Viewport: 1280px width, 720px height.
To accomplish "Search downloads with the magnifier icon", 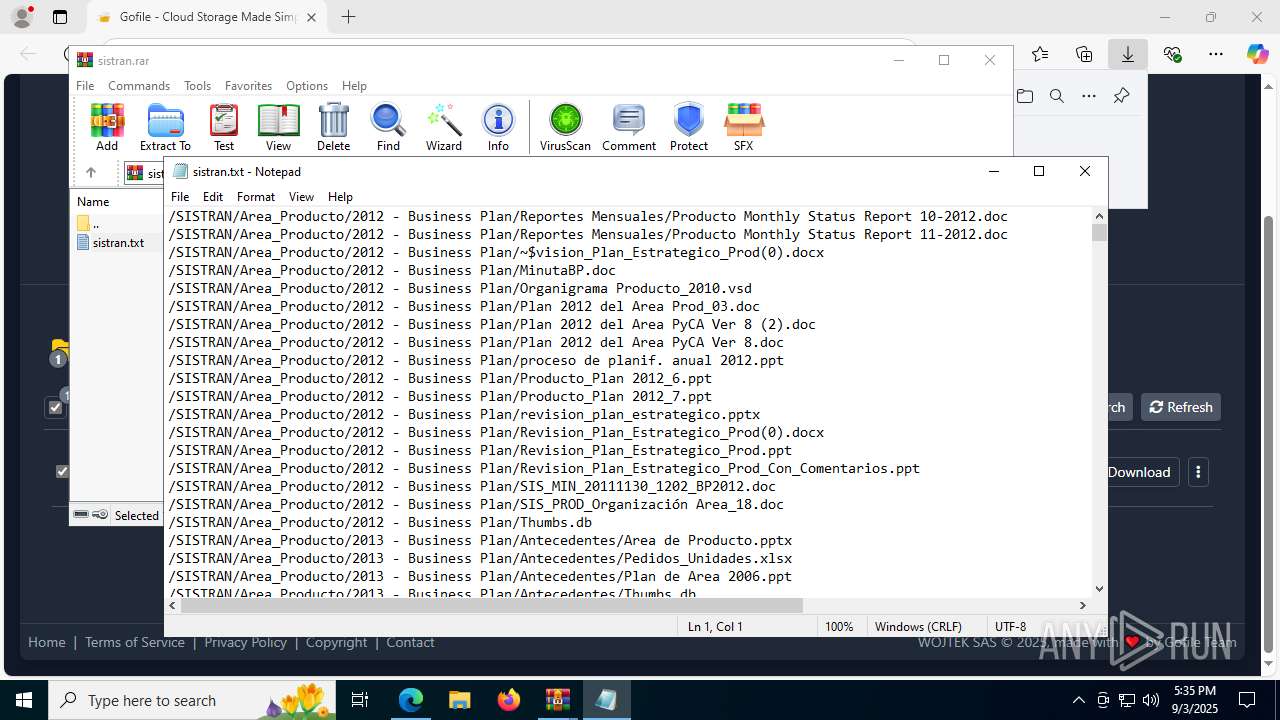I will tap(1057, 96).
